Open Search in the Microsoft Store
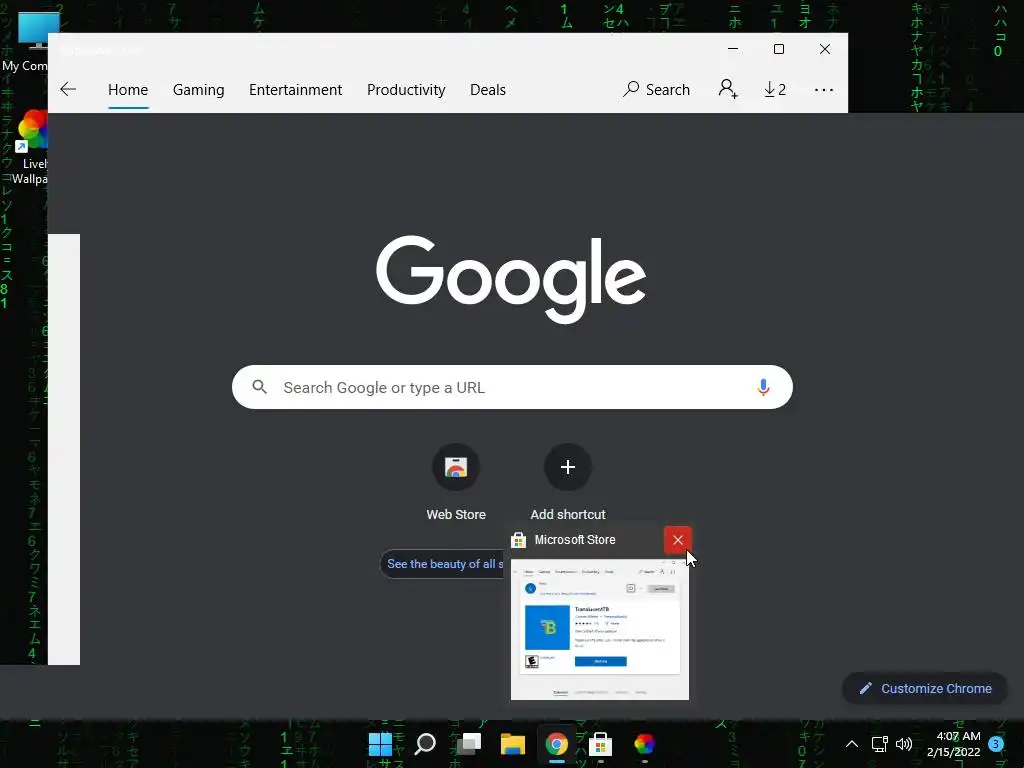 click(x=656, y=89)
